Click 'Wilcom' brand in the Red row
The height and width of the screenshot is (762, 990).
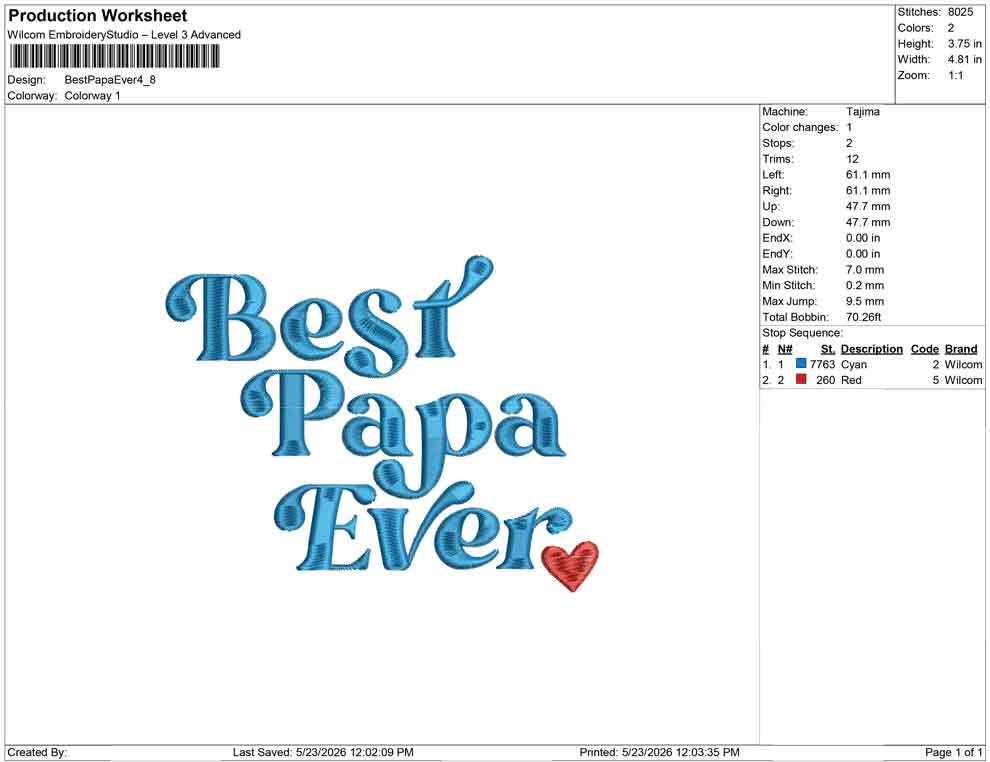(x=963, y=380)
